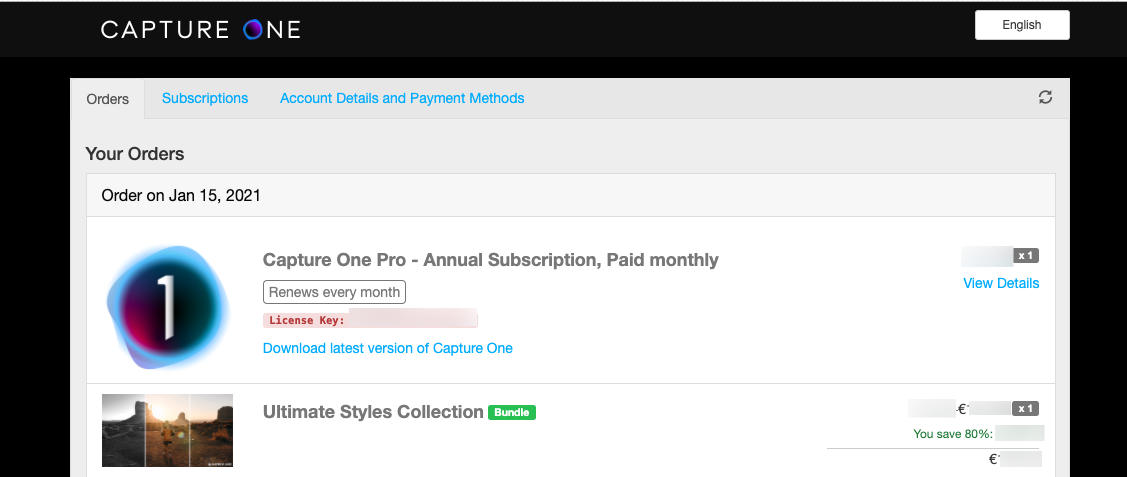The width and height of the screenshot is (1127, 477).
Task: Open View Details for Capture One Pro
Action: (x=1000, y=283)
